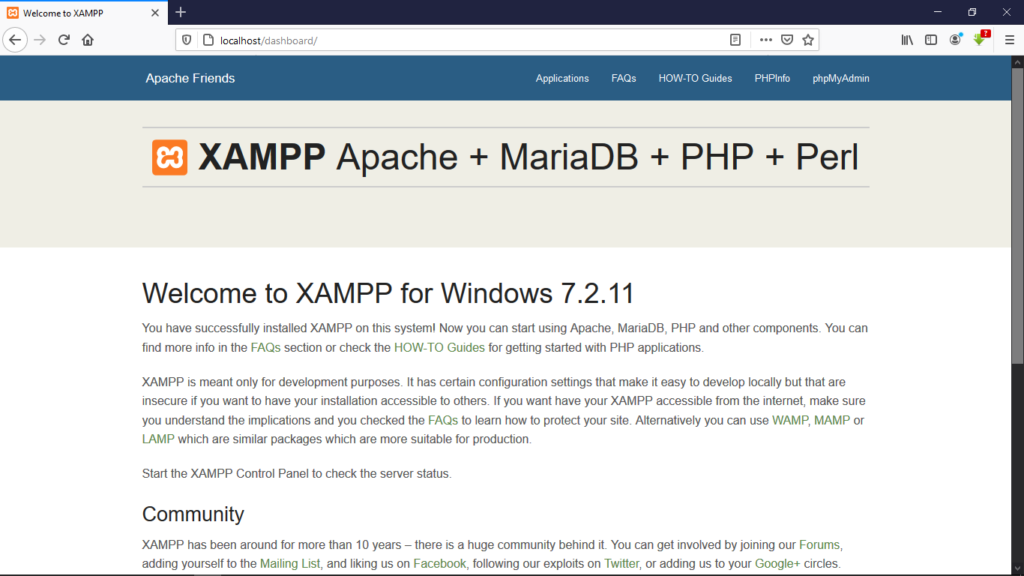Go back using the browser back arrow
This screenshot has height=576, width=1024.
[15, 40]
